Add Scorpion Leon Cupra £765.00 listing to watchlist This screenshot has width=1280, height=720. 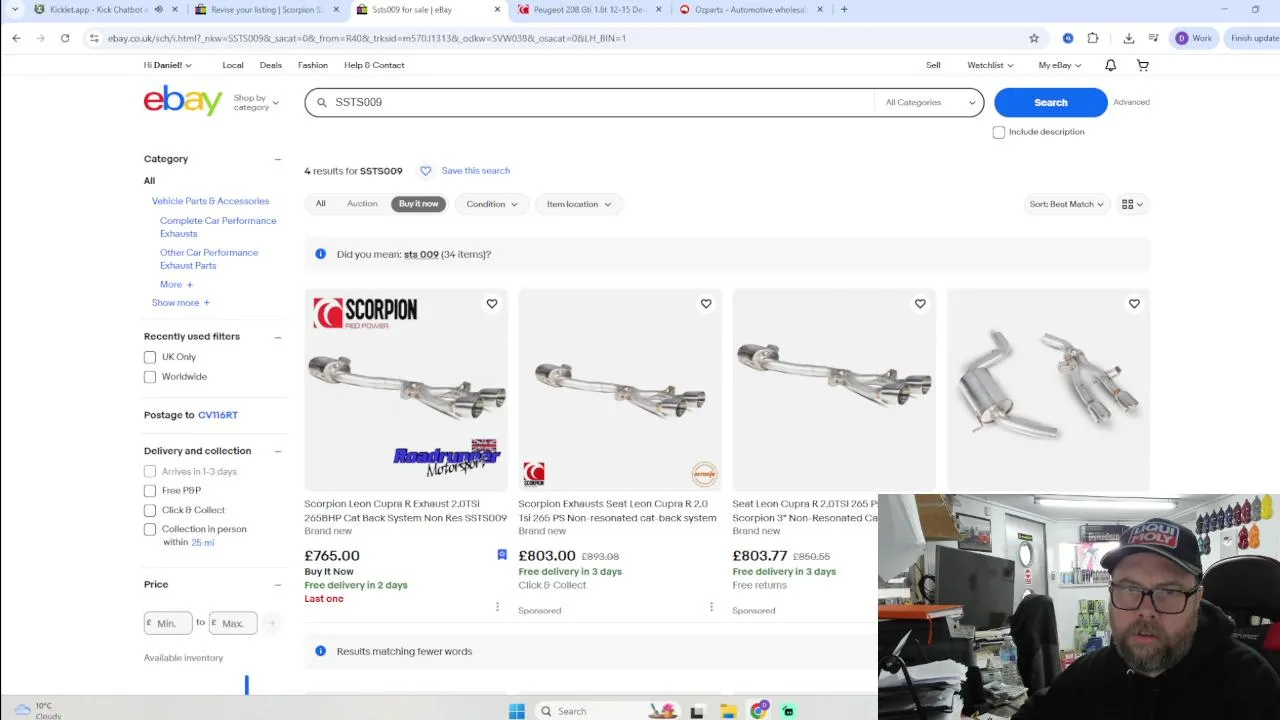[x=492, y=304]
